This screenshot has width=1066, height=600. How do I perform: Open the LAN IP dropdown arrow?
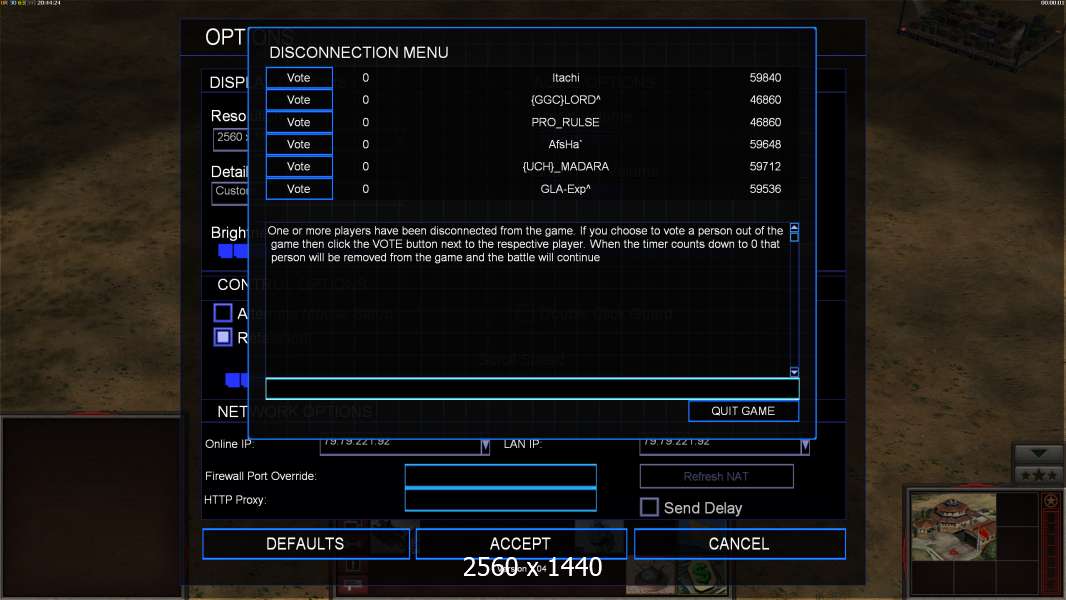805,446
